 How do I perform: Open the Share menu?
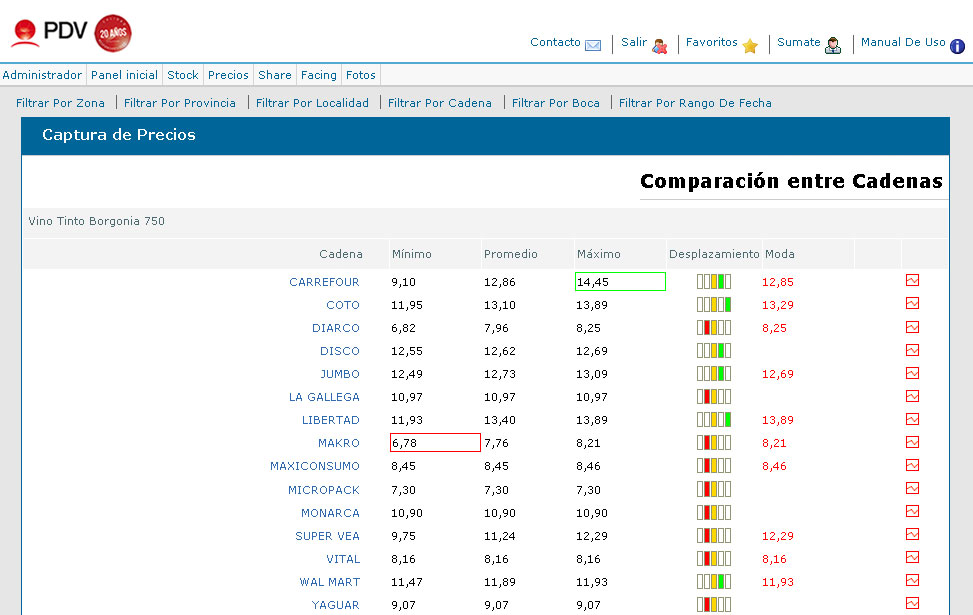274,75
